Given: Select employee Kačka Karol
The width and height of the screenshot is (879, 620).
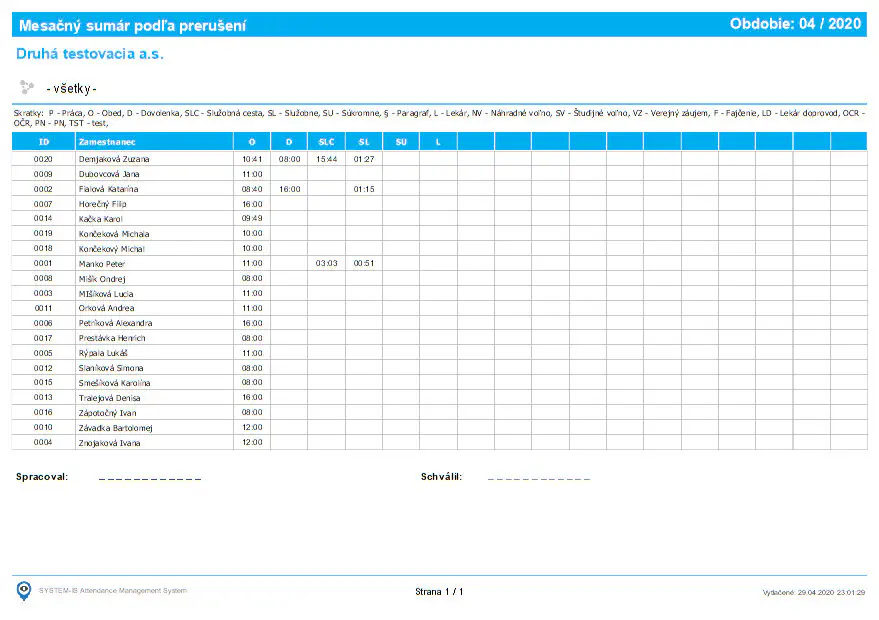Looking at the screenshot, I should pos(100,219).
